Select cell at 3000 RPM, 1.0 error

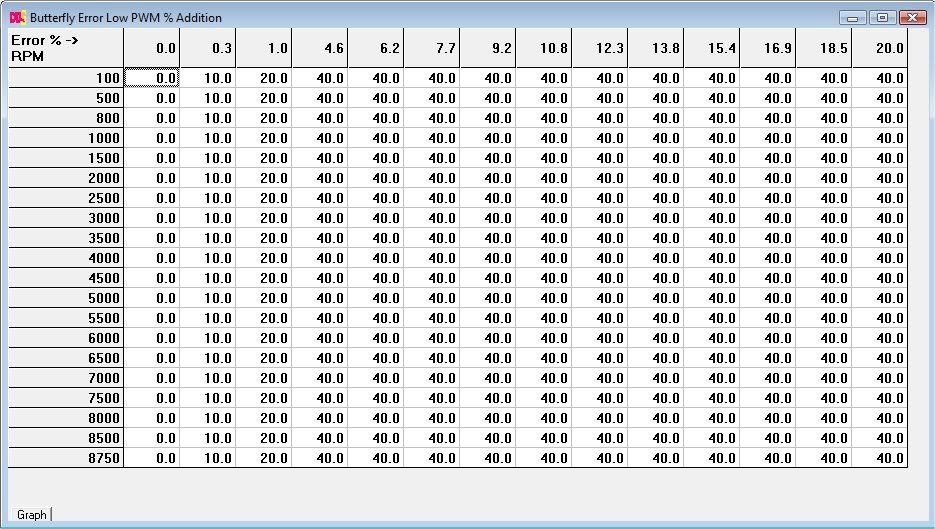coord(264,218)
